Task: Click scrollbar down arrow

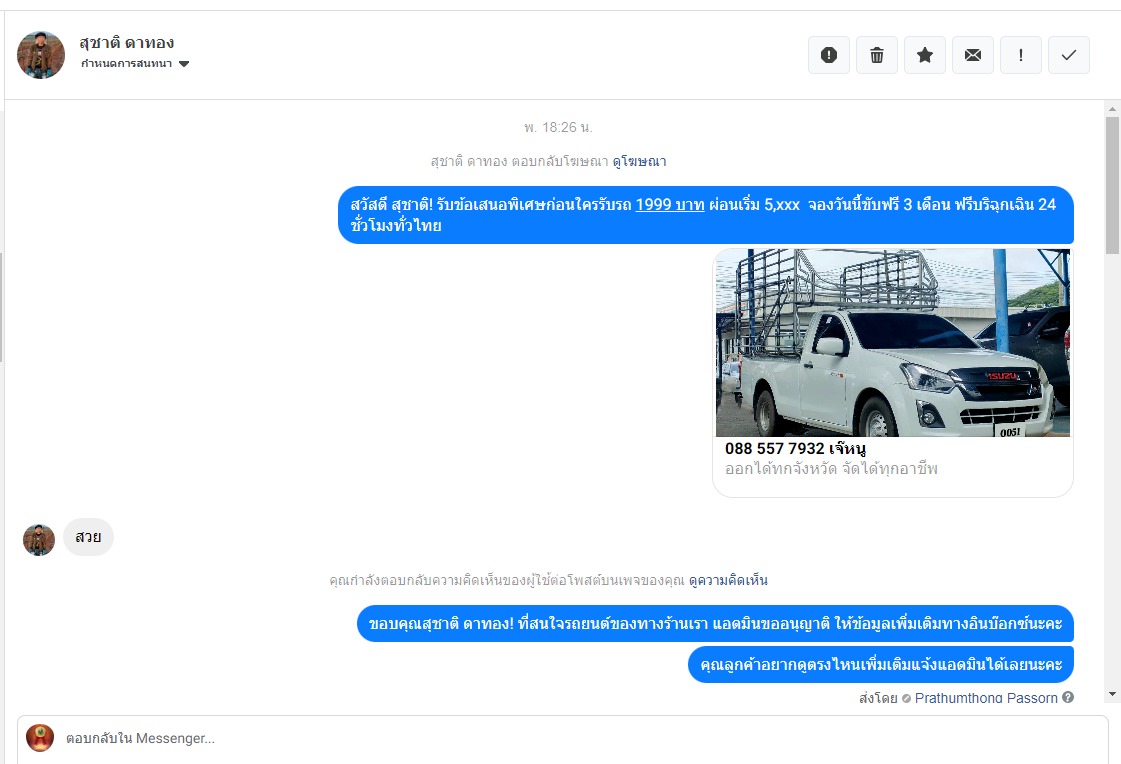Action: coord(1112,694)
